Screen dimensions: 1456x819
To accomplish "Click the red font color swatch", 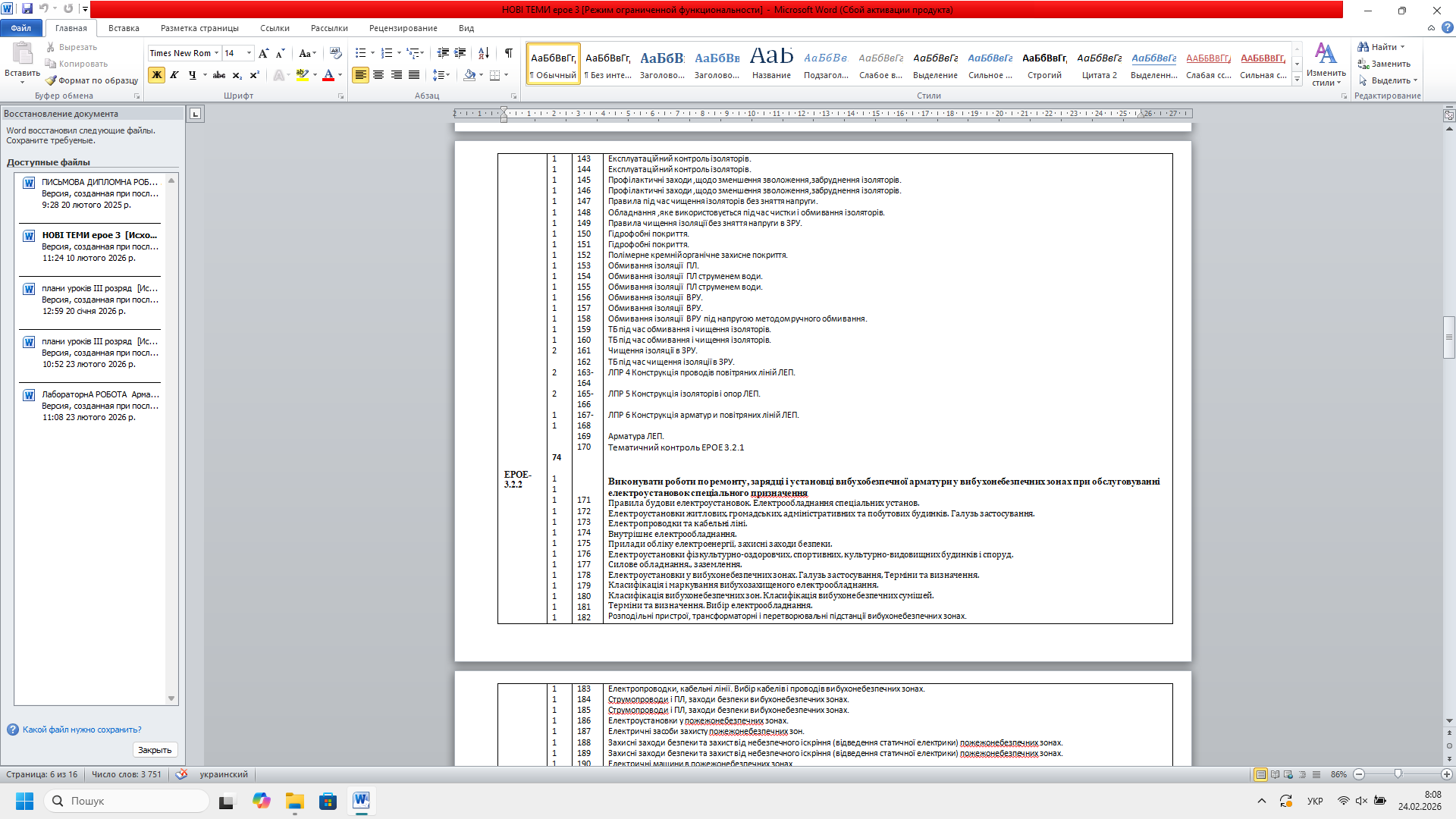I will click(328, 75).
